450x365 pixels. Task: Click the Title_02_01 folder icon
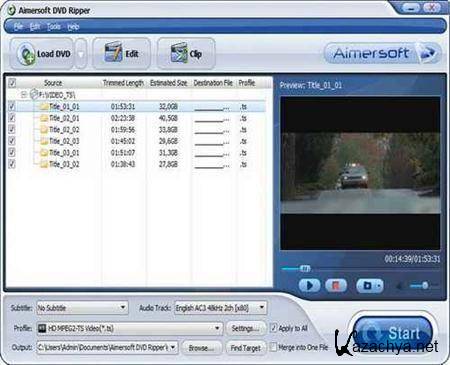(44, 118)
